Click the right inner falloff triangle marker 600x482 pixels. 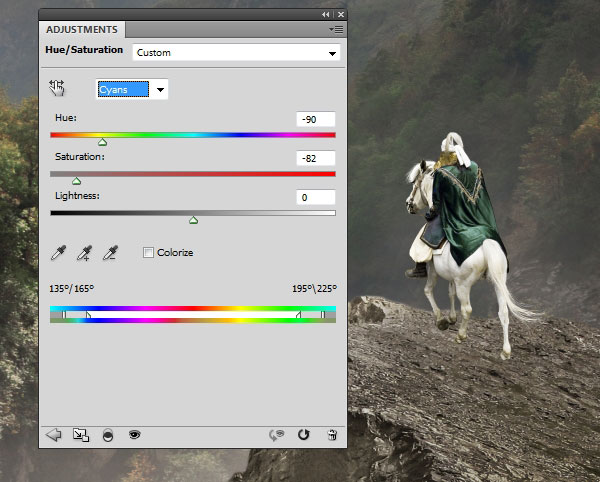point(298,315)
